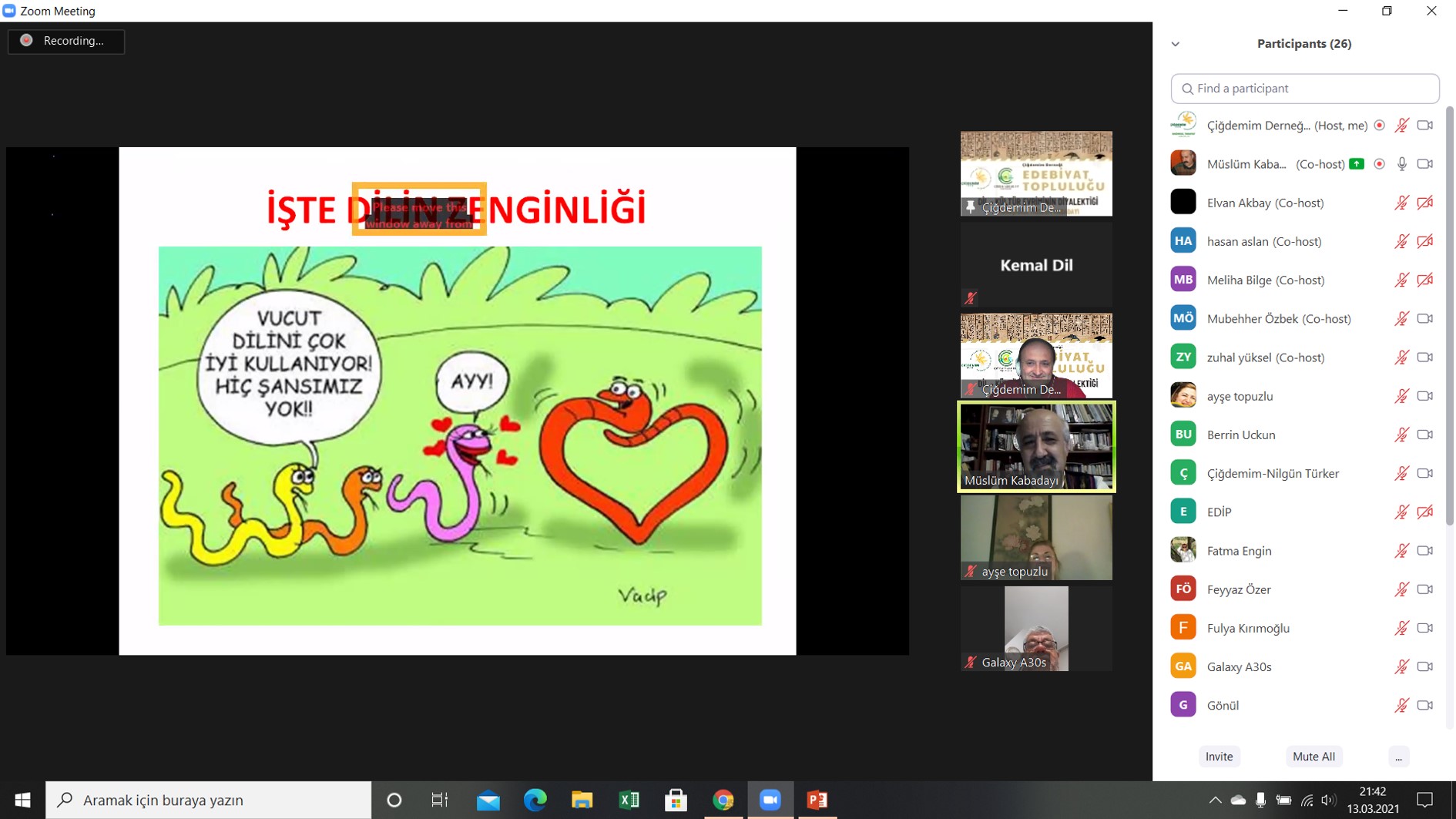Click the Mute All button
Screen dimensions: 1456x819
pyautogui.click(x=1313, y=757)
